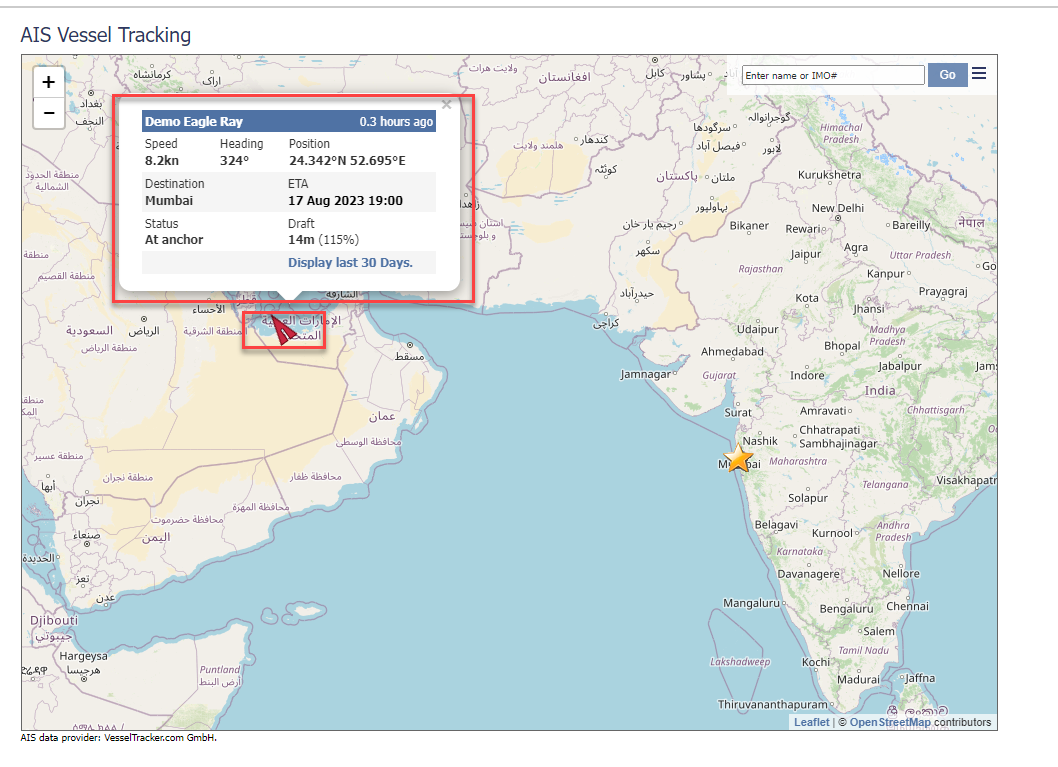Click the Surat map label

click(737, 412)
